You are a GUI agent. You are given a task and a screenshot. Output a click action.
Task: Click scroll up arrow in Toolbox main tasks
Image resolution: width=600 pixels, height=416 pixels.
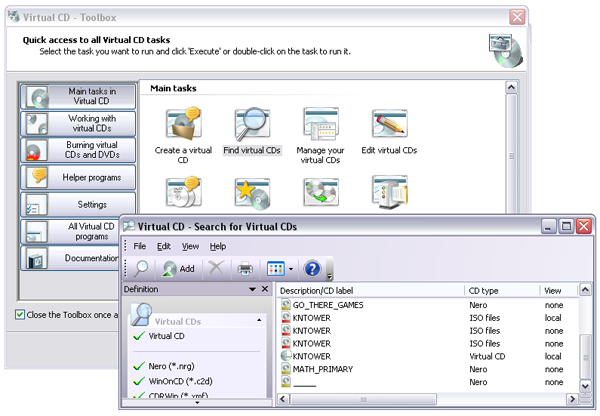pos(511,87)
